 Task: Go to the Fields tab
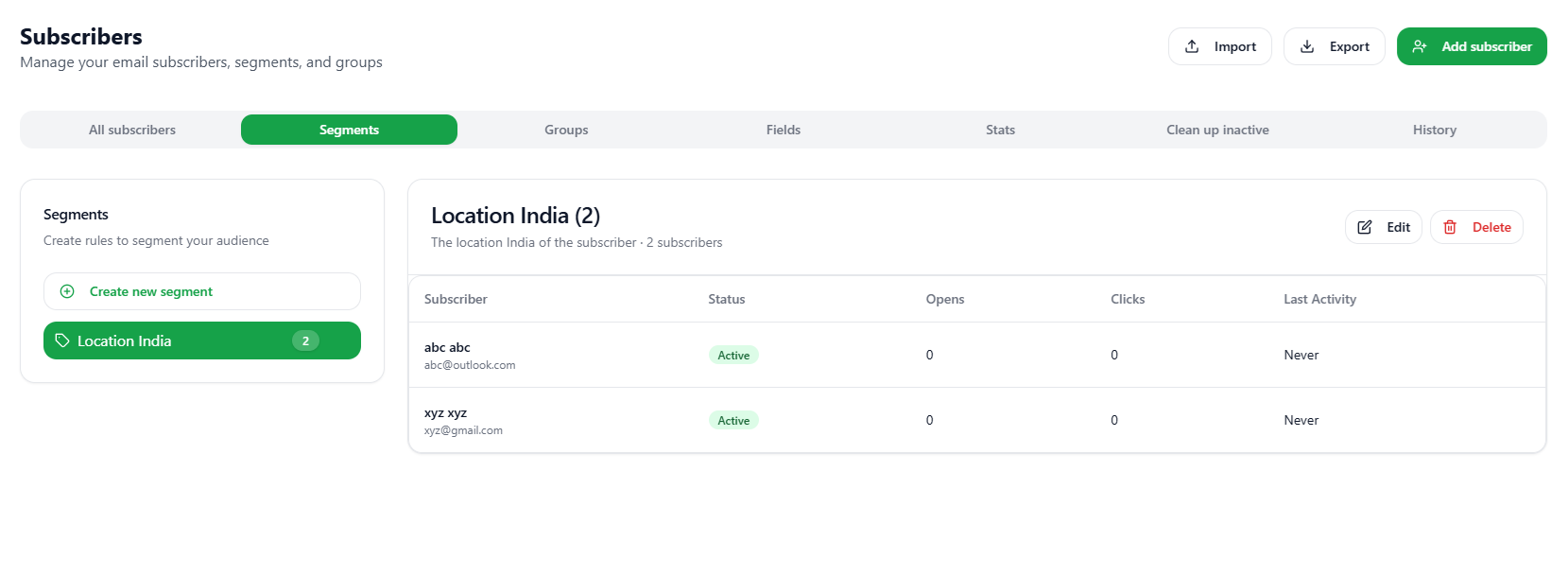point(783,130)
